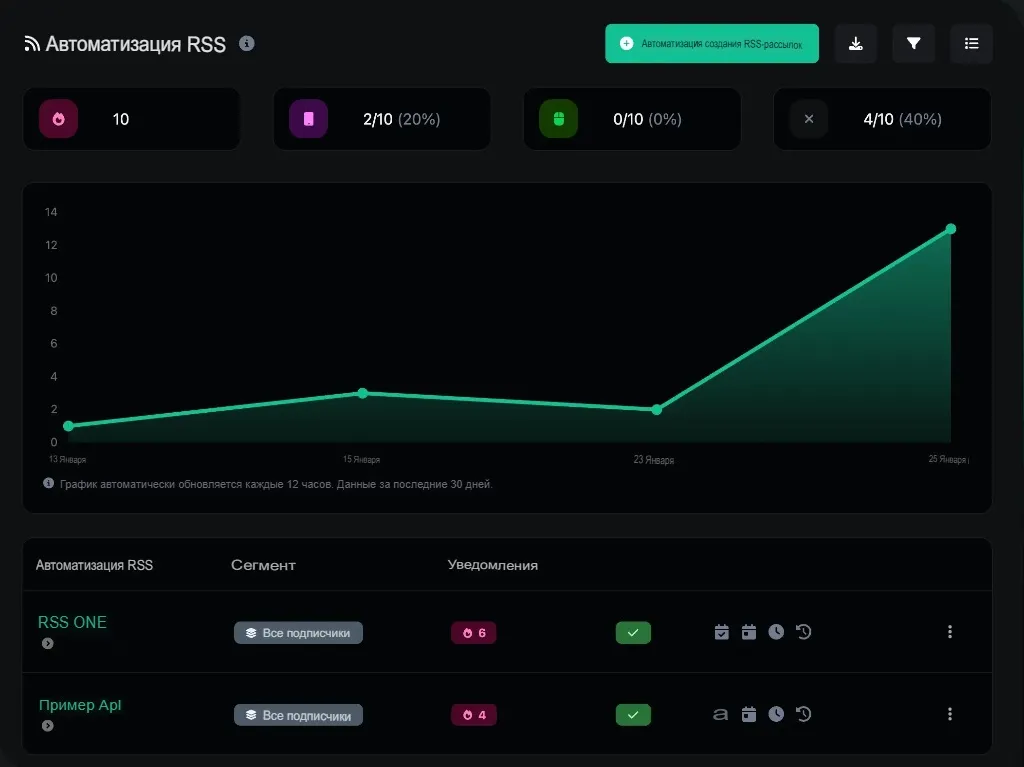Click the notifications badge 6 in RSS ONE row
Viewport: 1024px width, 767px height.
coord(473,632)
